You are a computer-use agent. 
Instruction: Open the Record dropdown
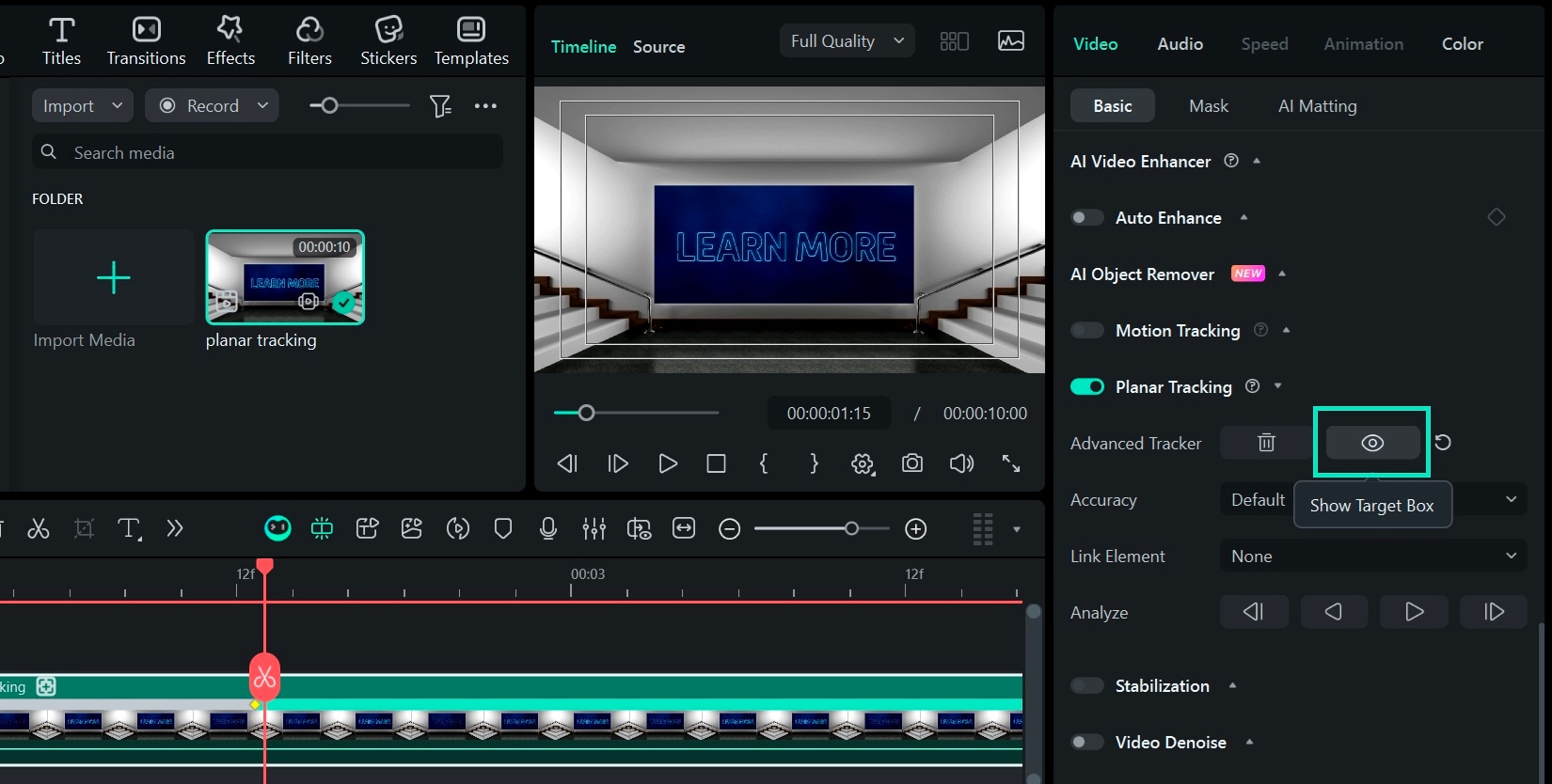click(213, 105)
